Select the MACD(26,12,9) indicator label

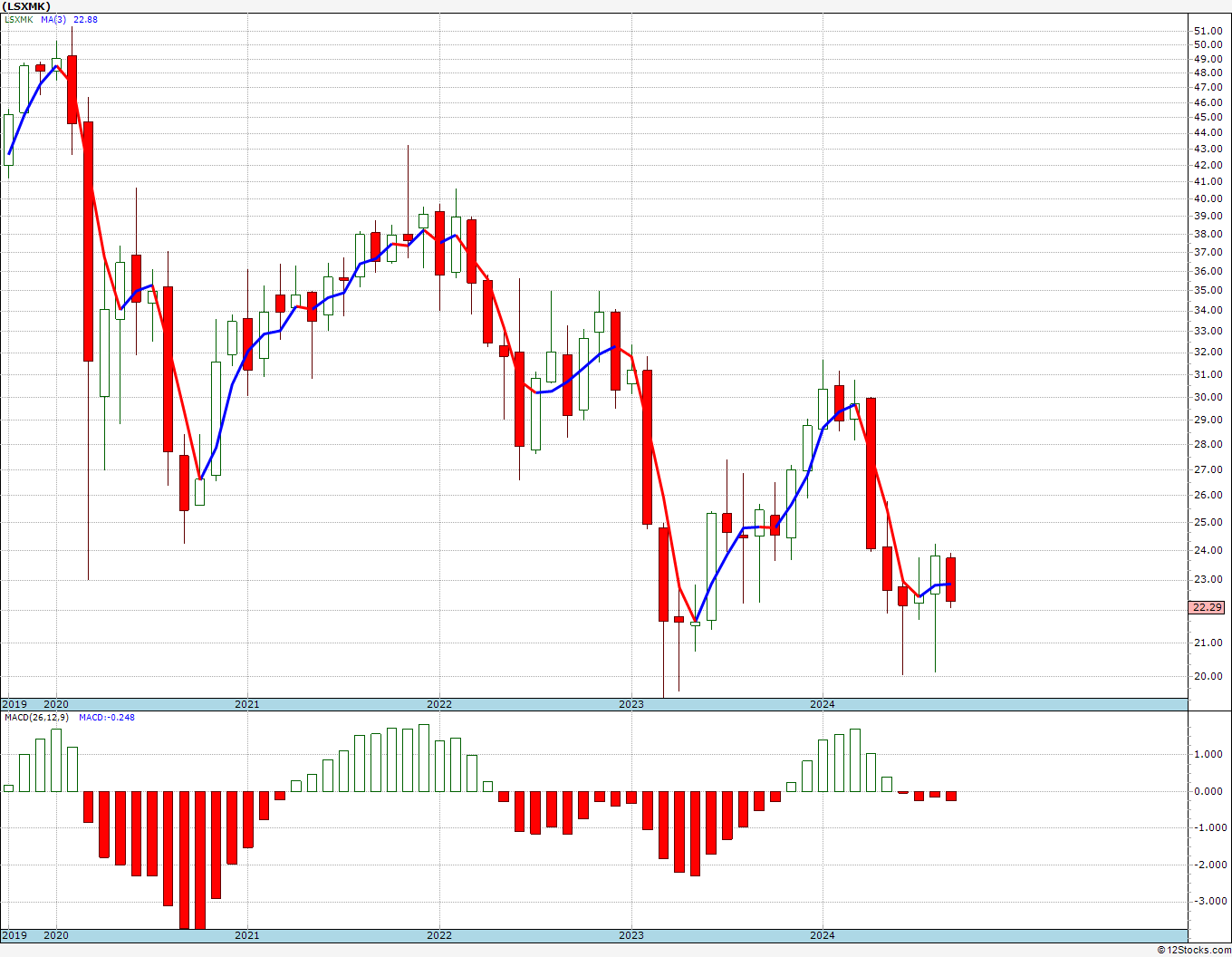(36, 718)
